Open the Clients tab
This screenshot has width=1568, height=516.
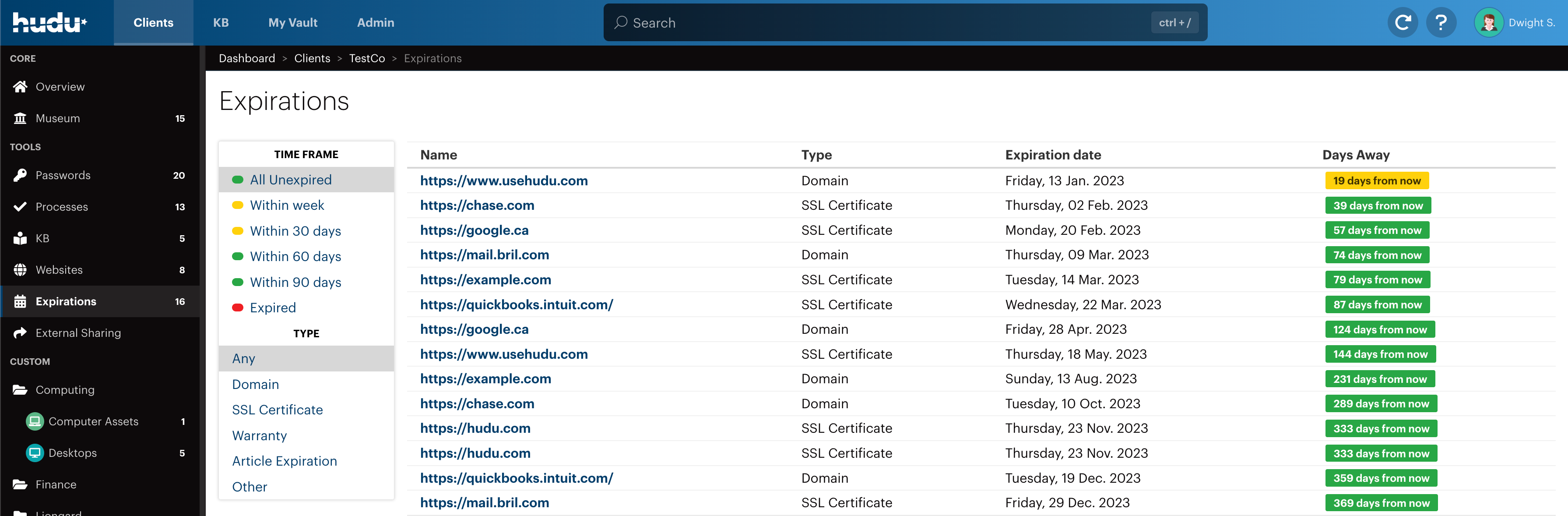[153, 22]
